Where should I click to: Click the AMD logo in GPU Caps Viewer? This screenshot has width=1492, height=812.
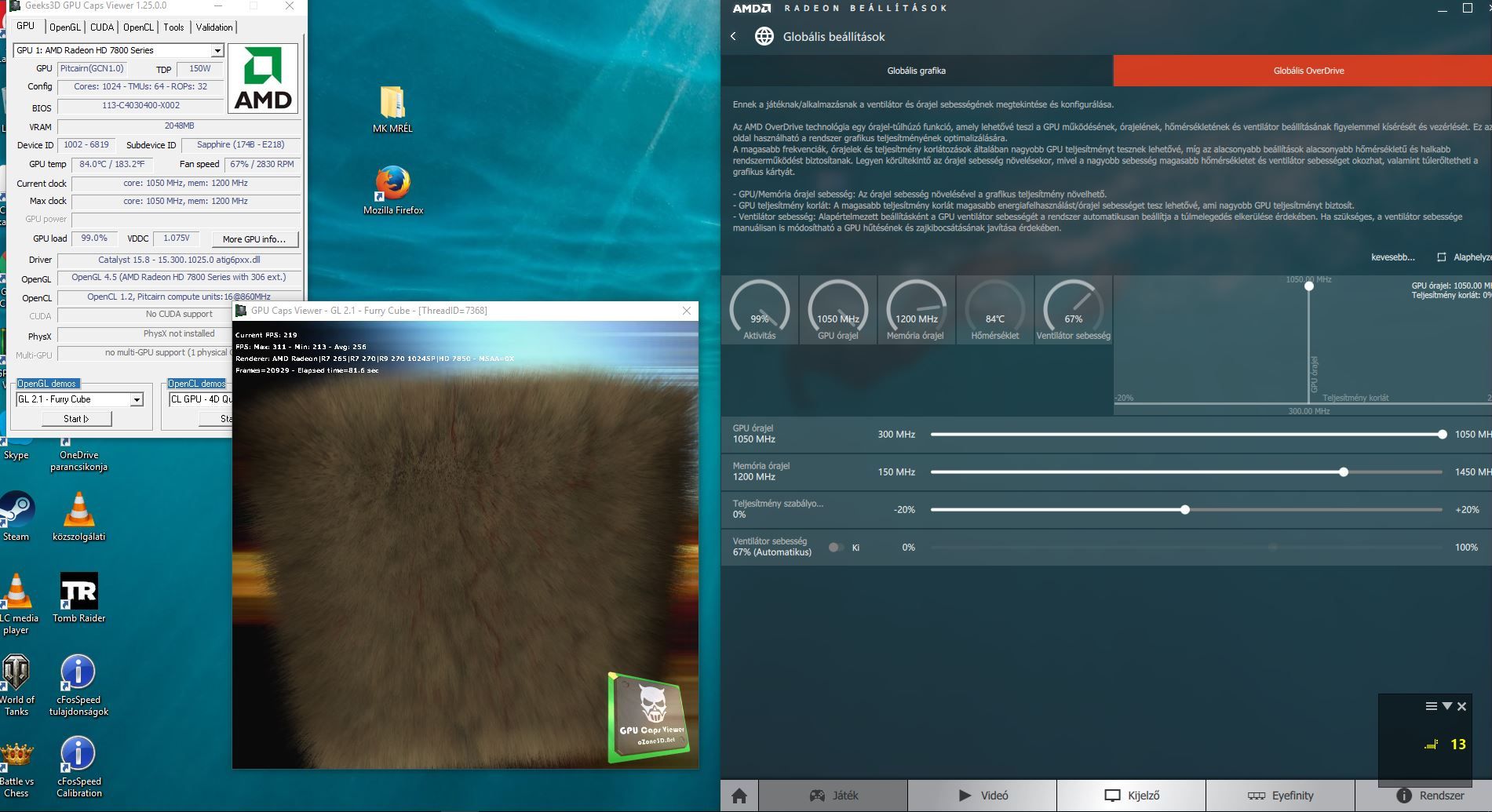[x=263, y=78]
